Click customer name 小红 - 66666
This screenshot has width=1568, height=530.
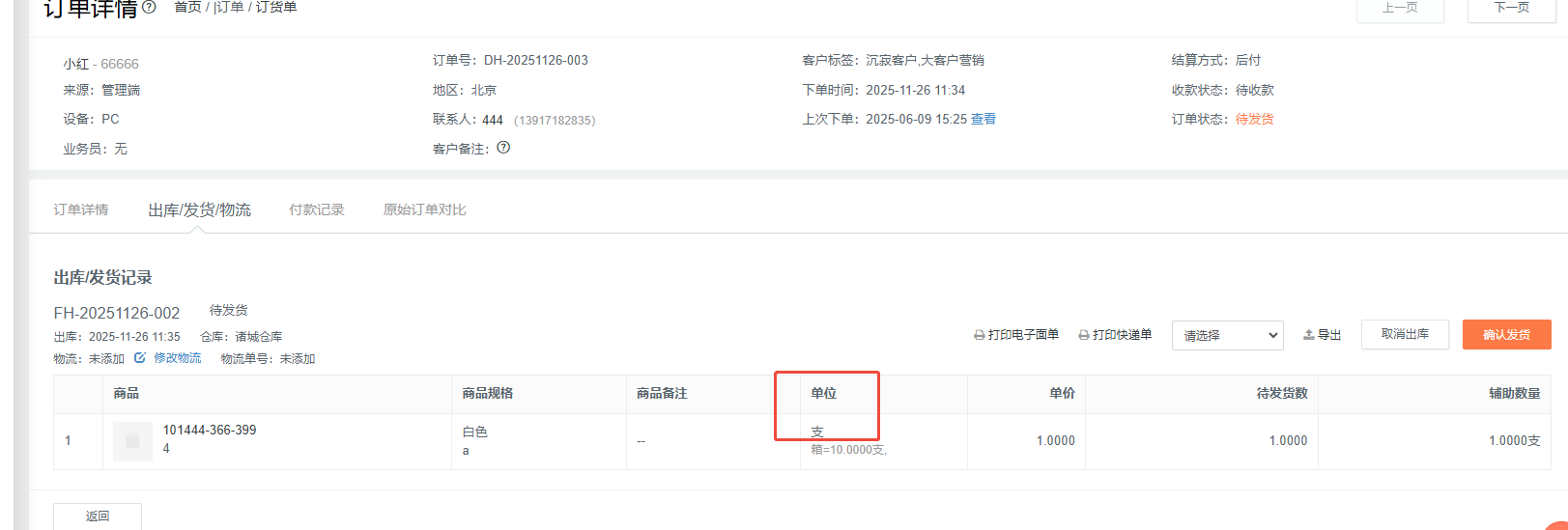click(x=101, y=64)
